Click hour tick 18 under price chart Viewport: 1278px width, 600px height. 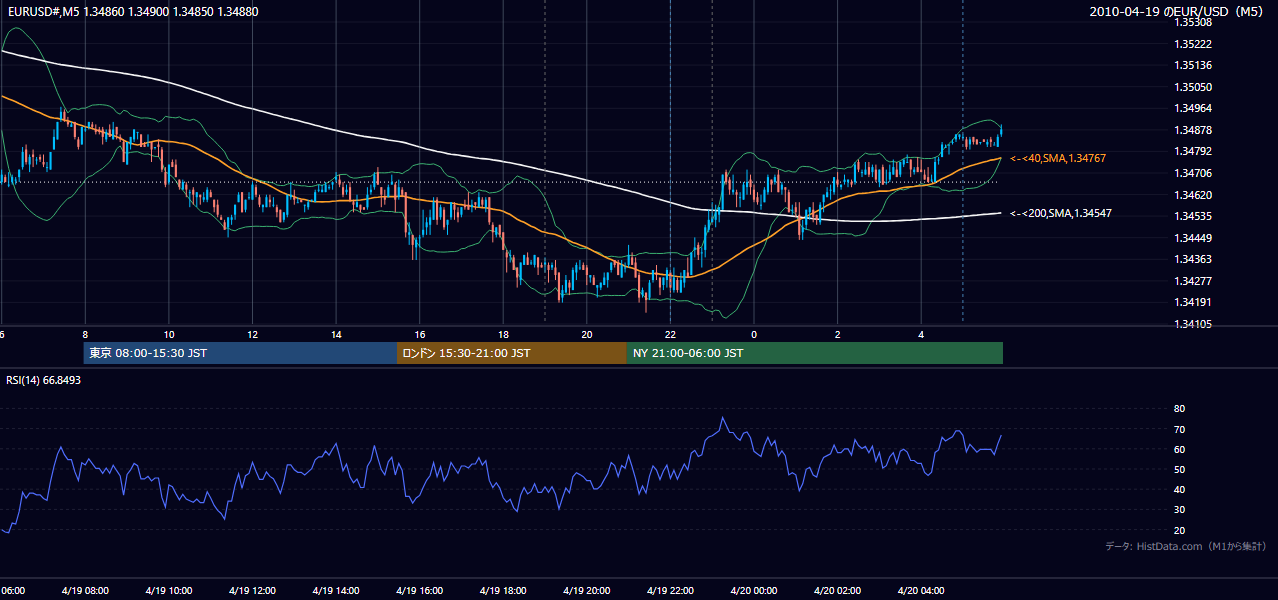[503, 334]
